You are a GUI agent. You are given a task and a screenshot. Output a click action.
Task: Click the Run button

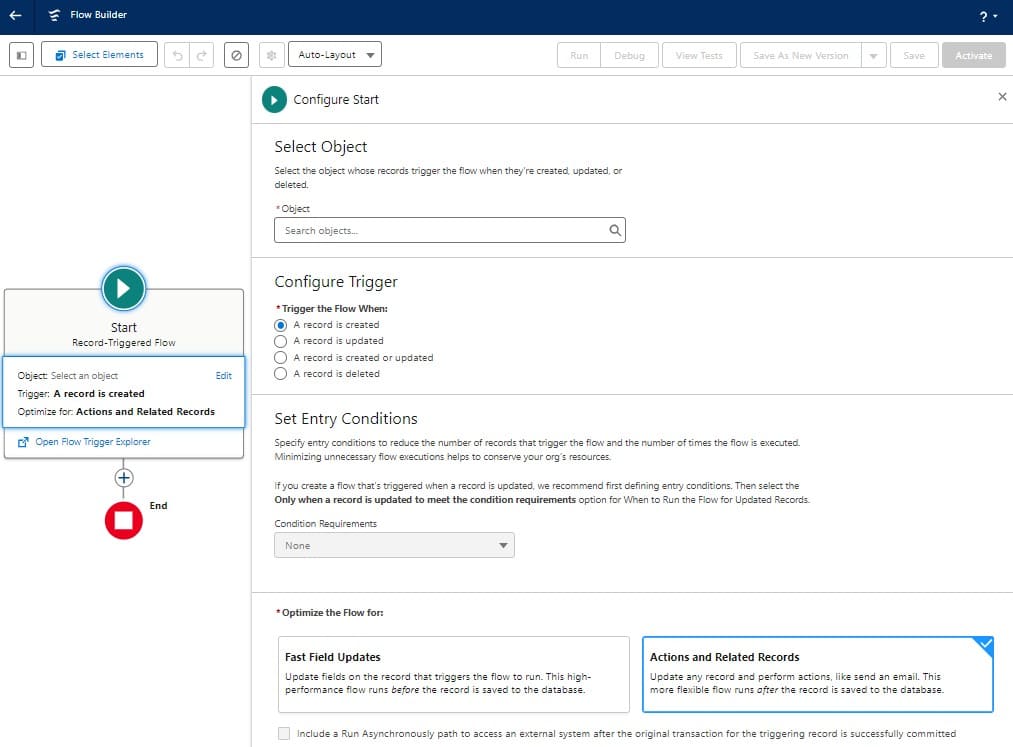(579, 56)
